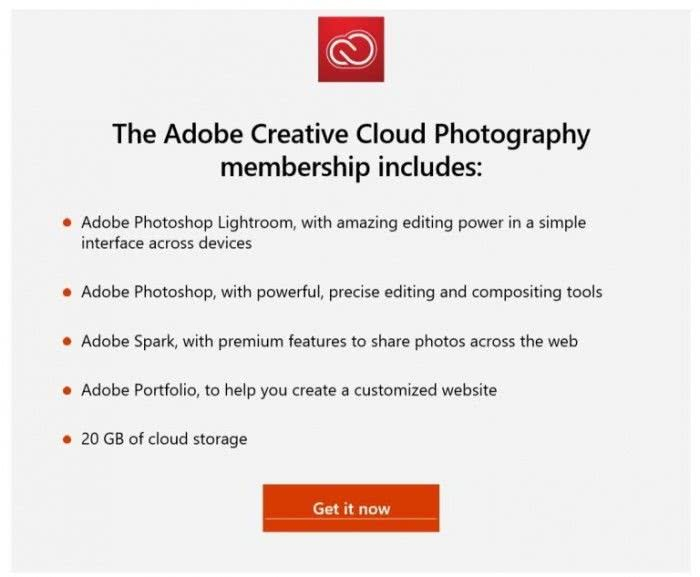
Task: Select the Adobe Photoshop compositing tools item
Action: 341,293
